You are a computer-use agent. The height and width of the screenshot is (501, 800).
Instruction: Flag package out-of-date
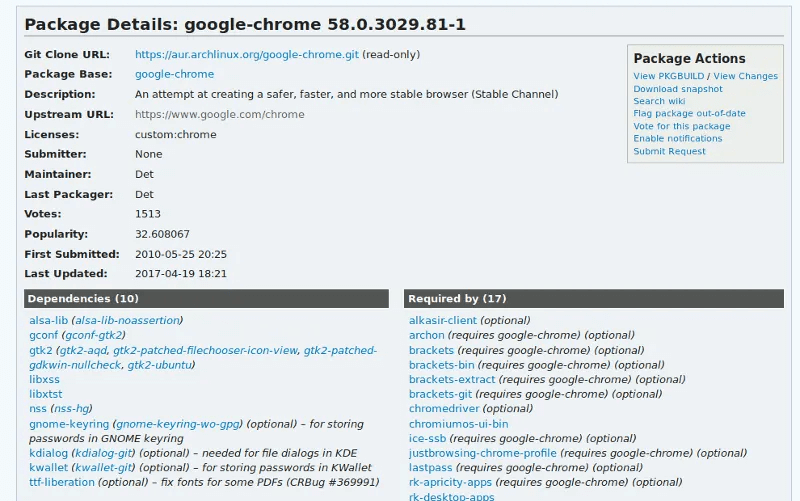[x=689, y=114]
